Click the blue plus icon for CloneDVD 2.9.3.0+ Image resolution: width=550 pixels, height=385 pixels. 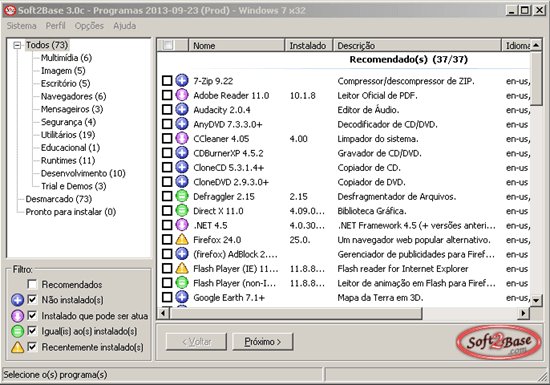click(182, 182)
